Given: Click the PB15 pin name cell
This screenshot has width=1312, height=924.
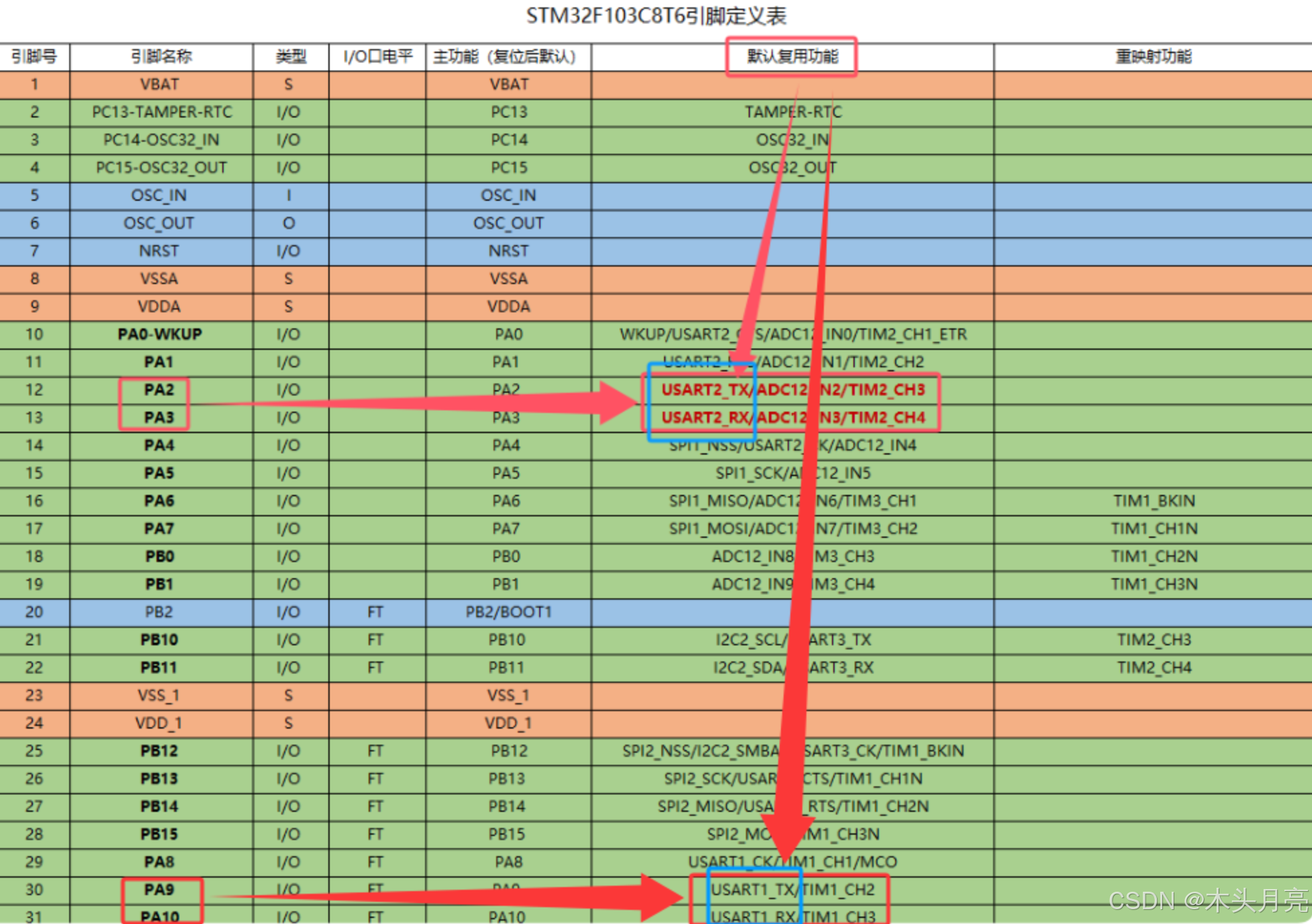Looking at the screenshot, I should [161, 834].
